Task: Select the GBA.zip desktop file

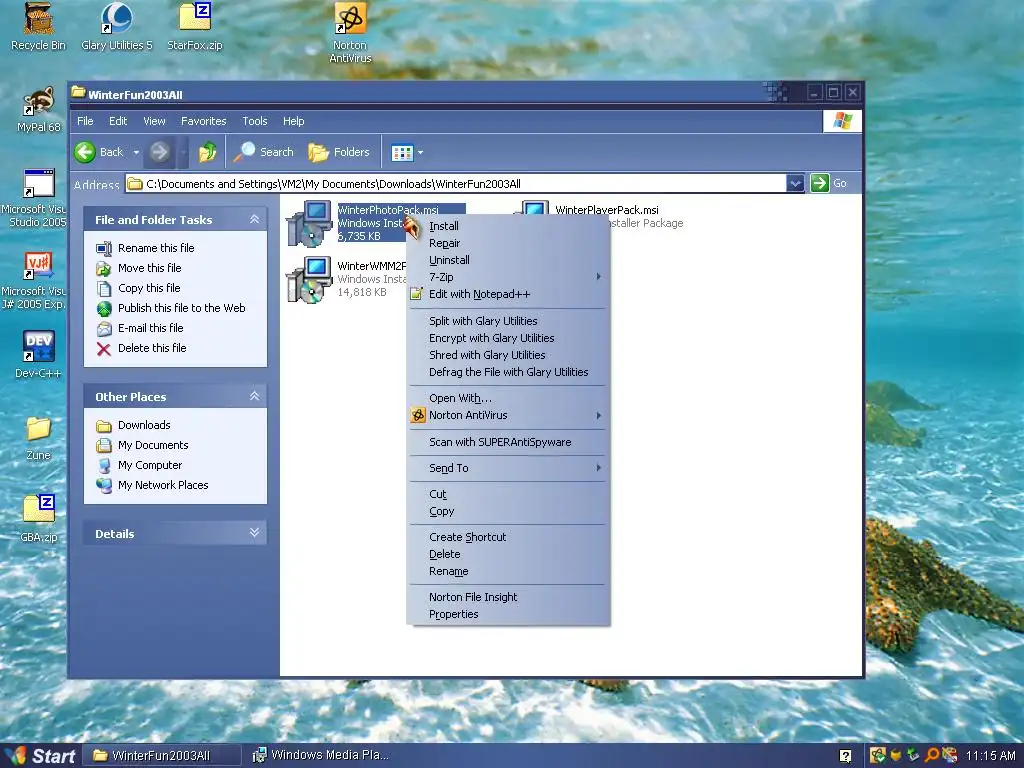Action: 39,519
